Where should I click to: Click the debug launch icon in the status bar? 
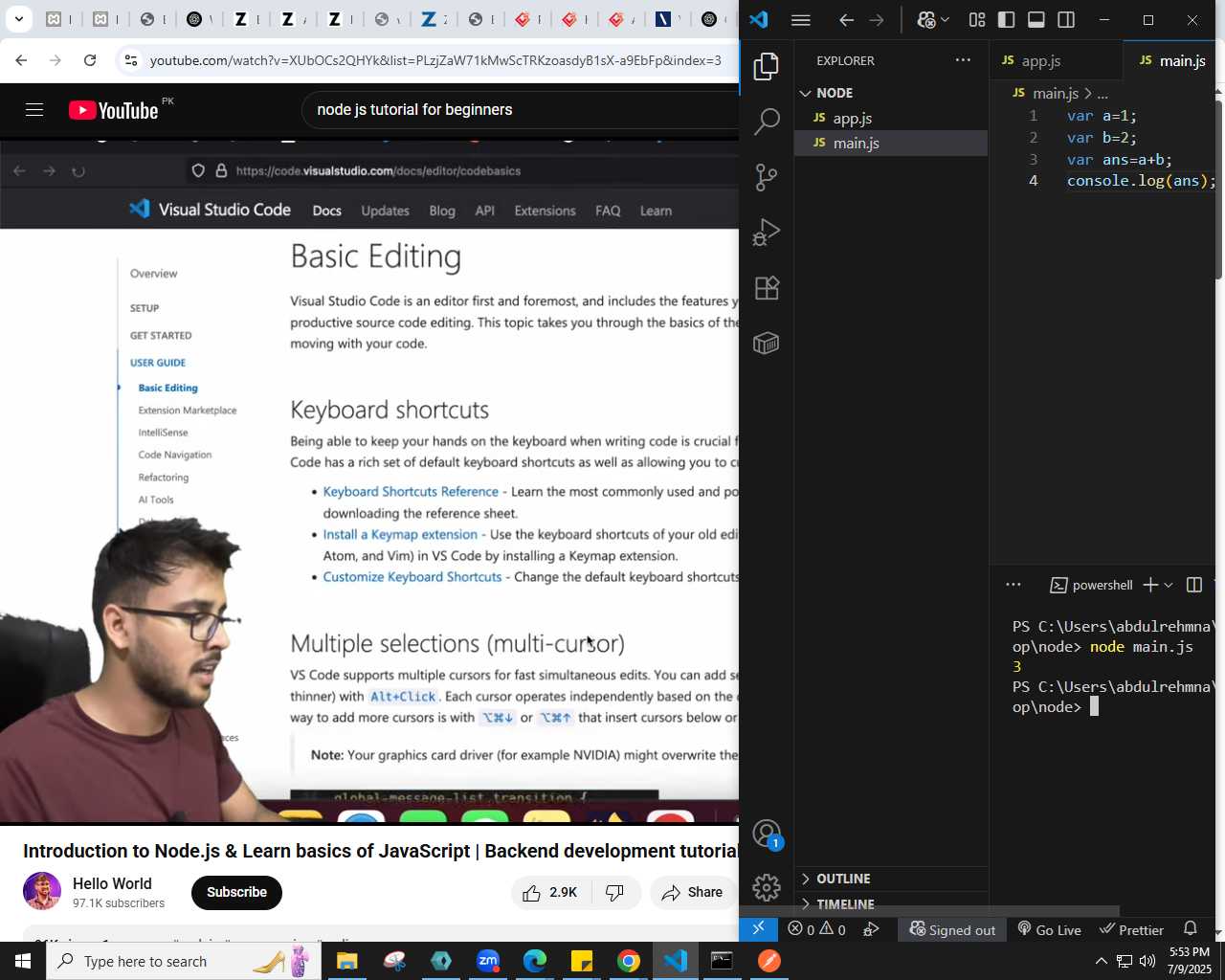pyautogui.click(x=871, y=929)
